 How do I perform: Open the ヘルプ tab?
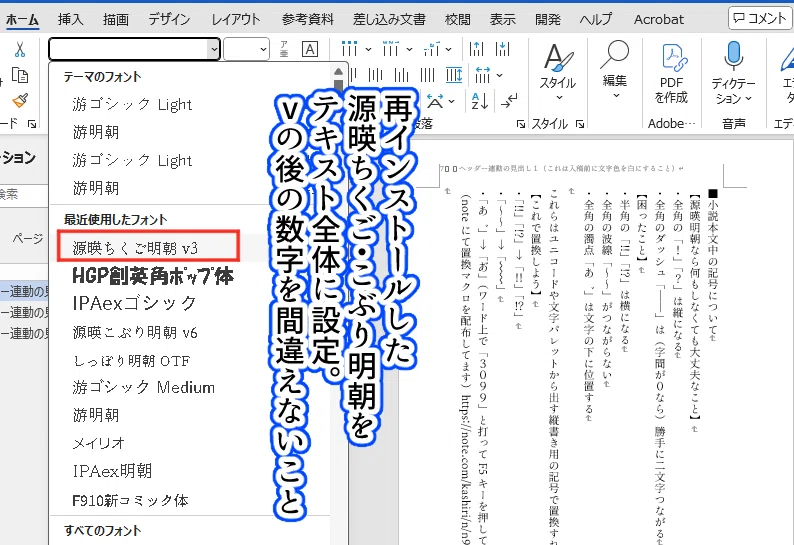click(x=596, y=19)
